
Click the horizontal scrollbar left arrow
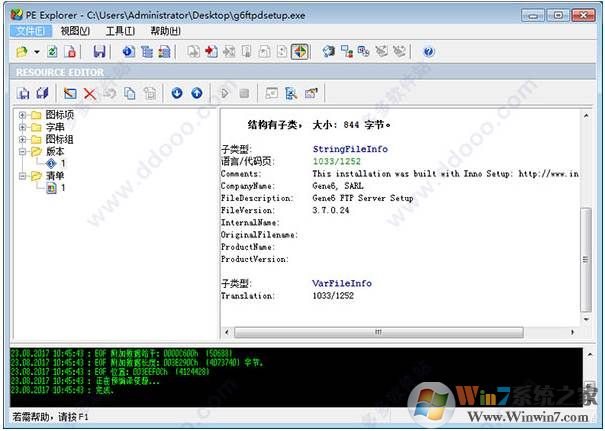227,332
